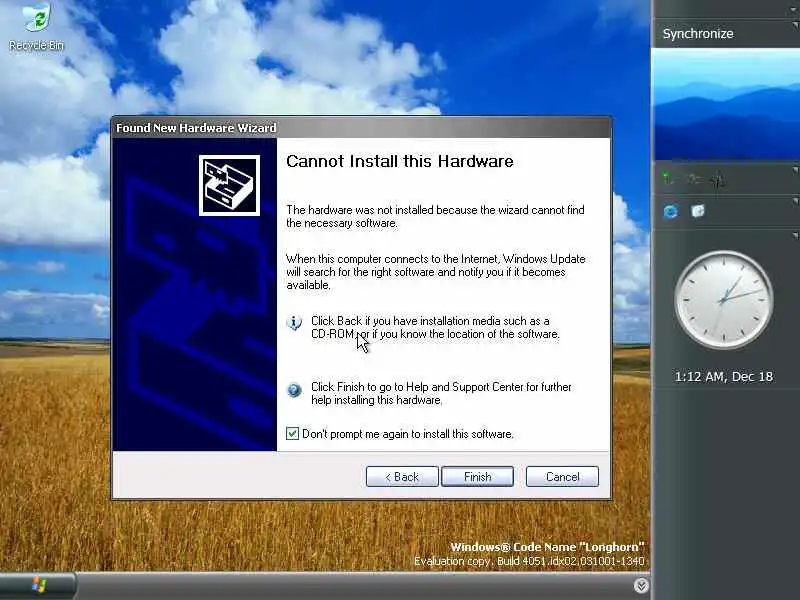Click the analog clock in the sidebar
The width and height of the screenshot is (800, 600).
723,300
